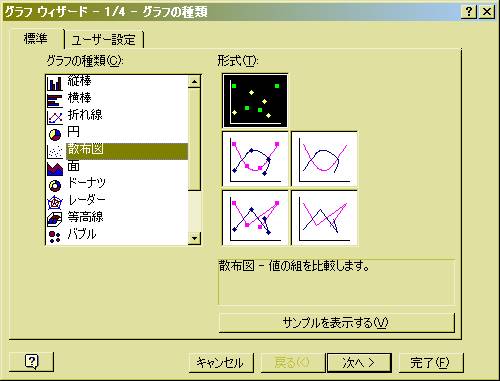
Task: Select scatter subtype with markers only
Action: point(255,101)
